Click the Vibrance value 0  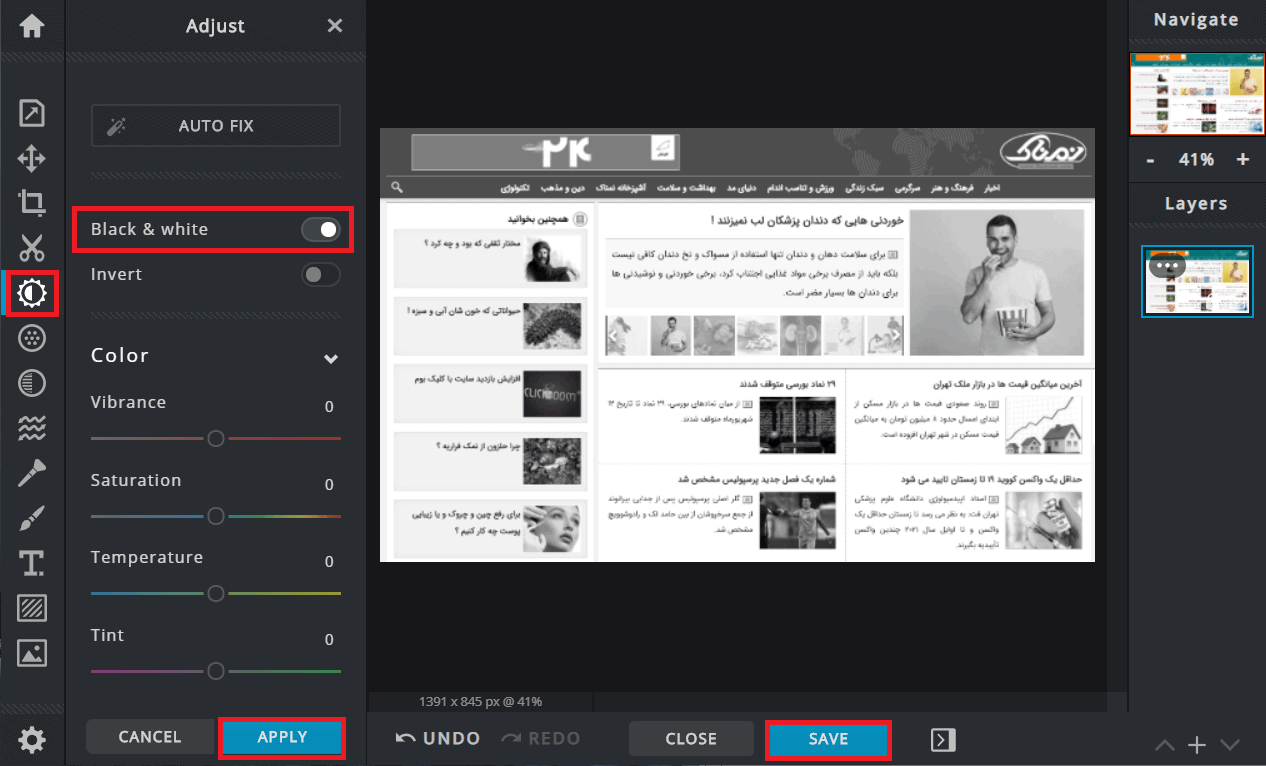pyautogui.click(x=329, y=407)
